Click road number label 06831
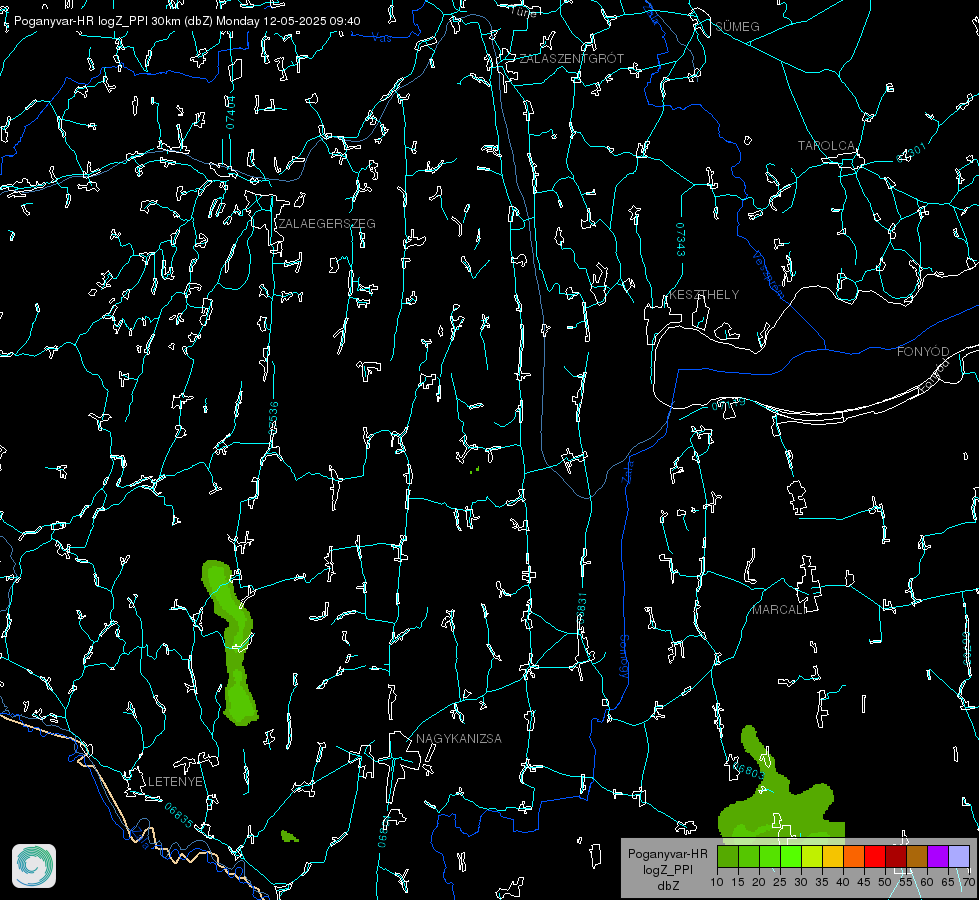This screenshot has width=979, height=900. click(x=581, y=609)
